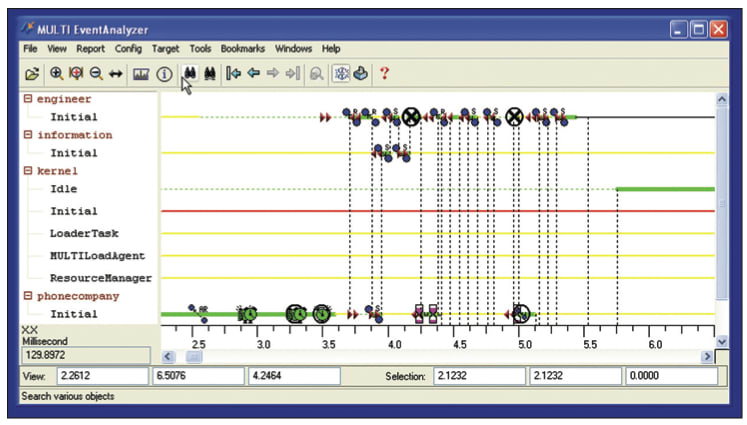Select Initial task under phonecompany
This screenshot has height=425, width=747.
click(x=74, y=314)
